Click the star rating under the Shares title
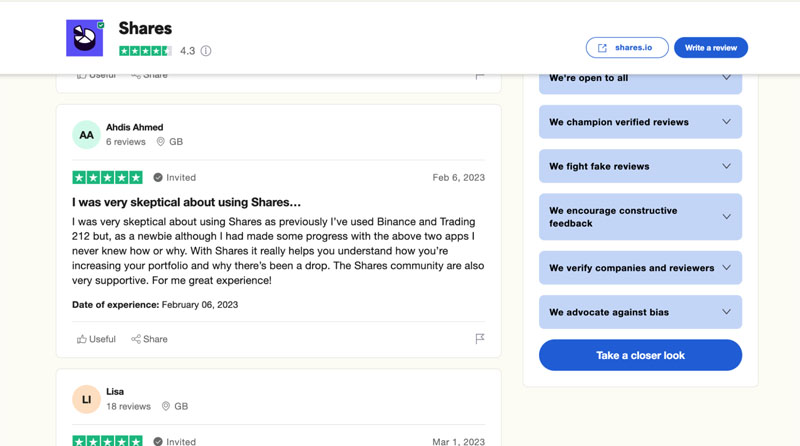The height and width of the screenshot is (446, 800). [145, 51]
